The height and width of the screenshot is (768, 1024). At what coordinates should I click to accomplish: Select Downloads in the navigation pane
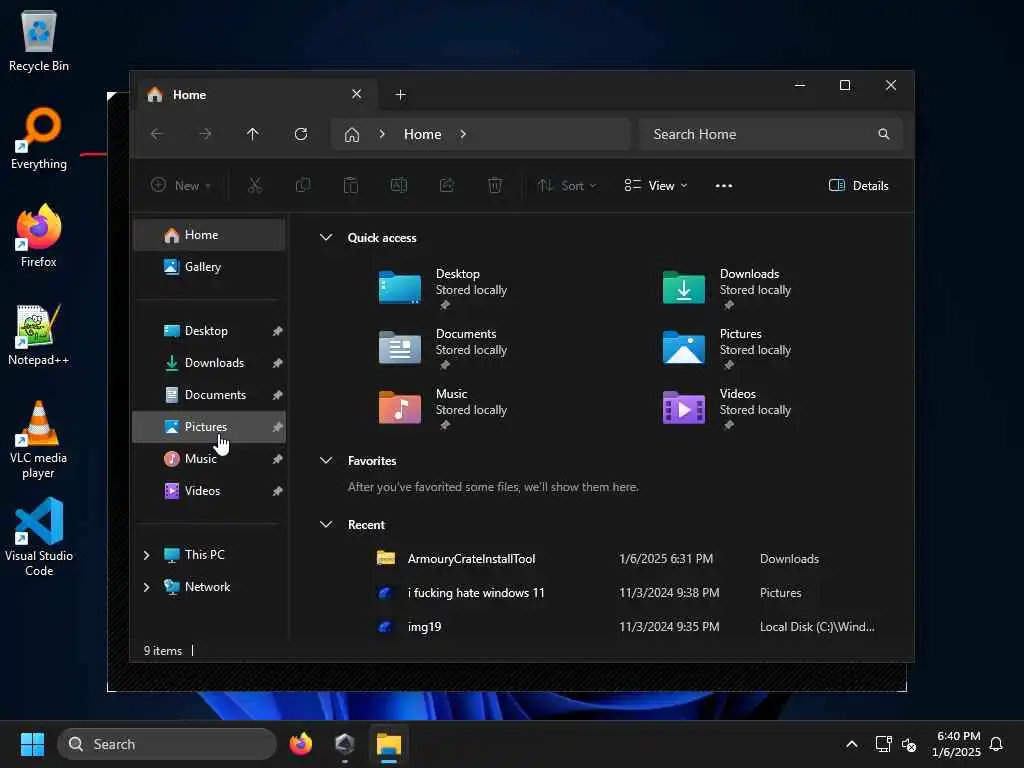point(209,363)
